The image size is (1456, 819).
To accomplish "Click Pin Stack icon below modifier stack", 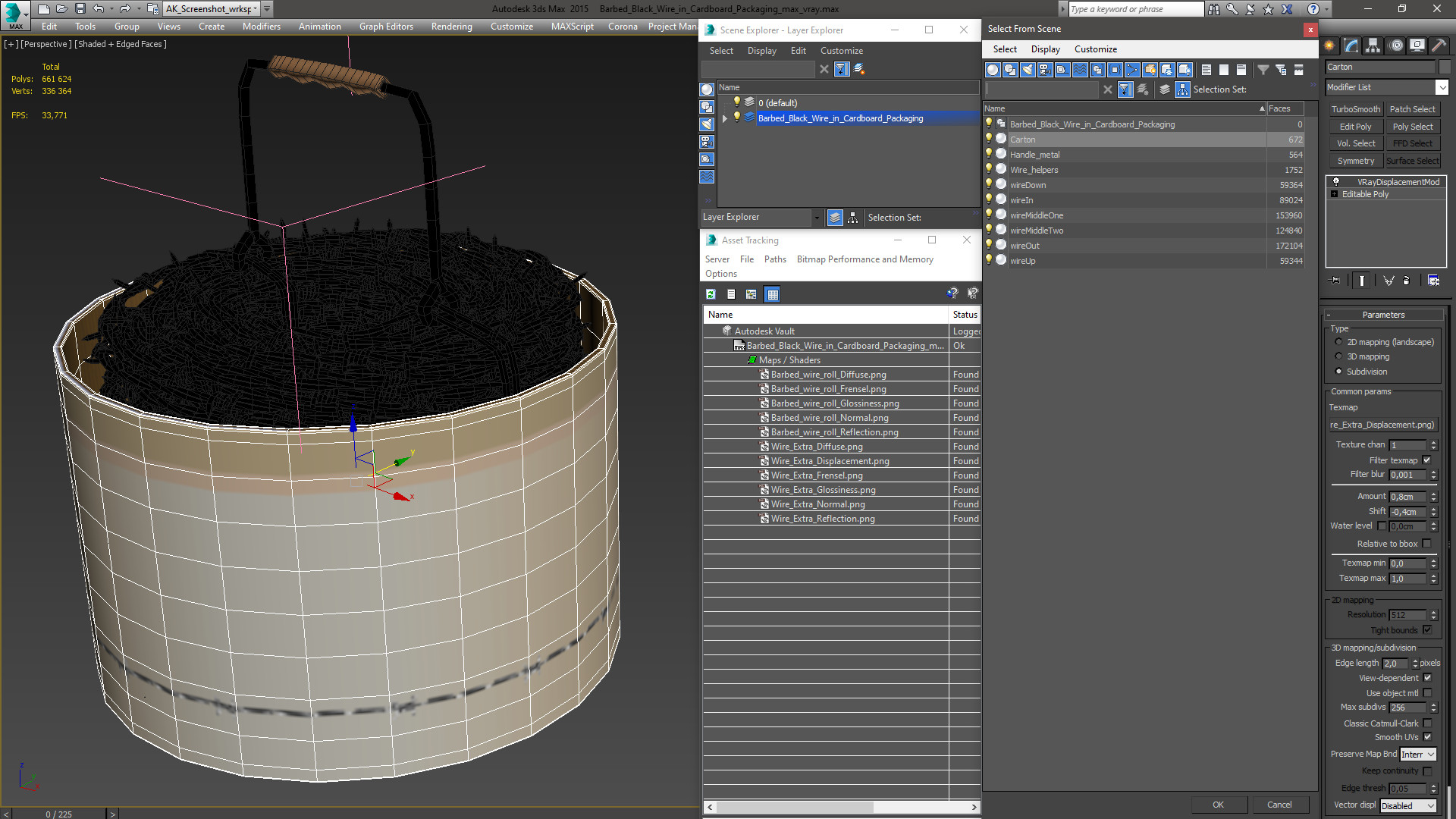I will pos(1335,281).
